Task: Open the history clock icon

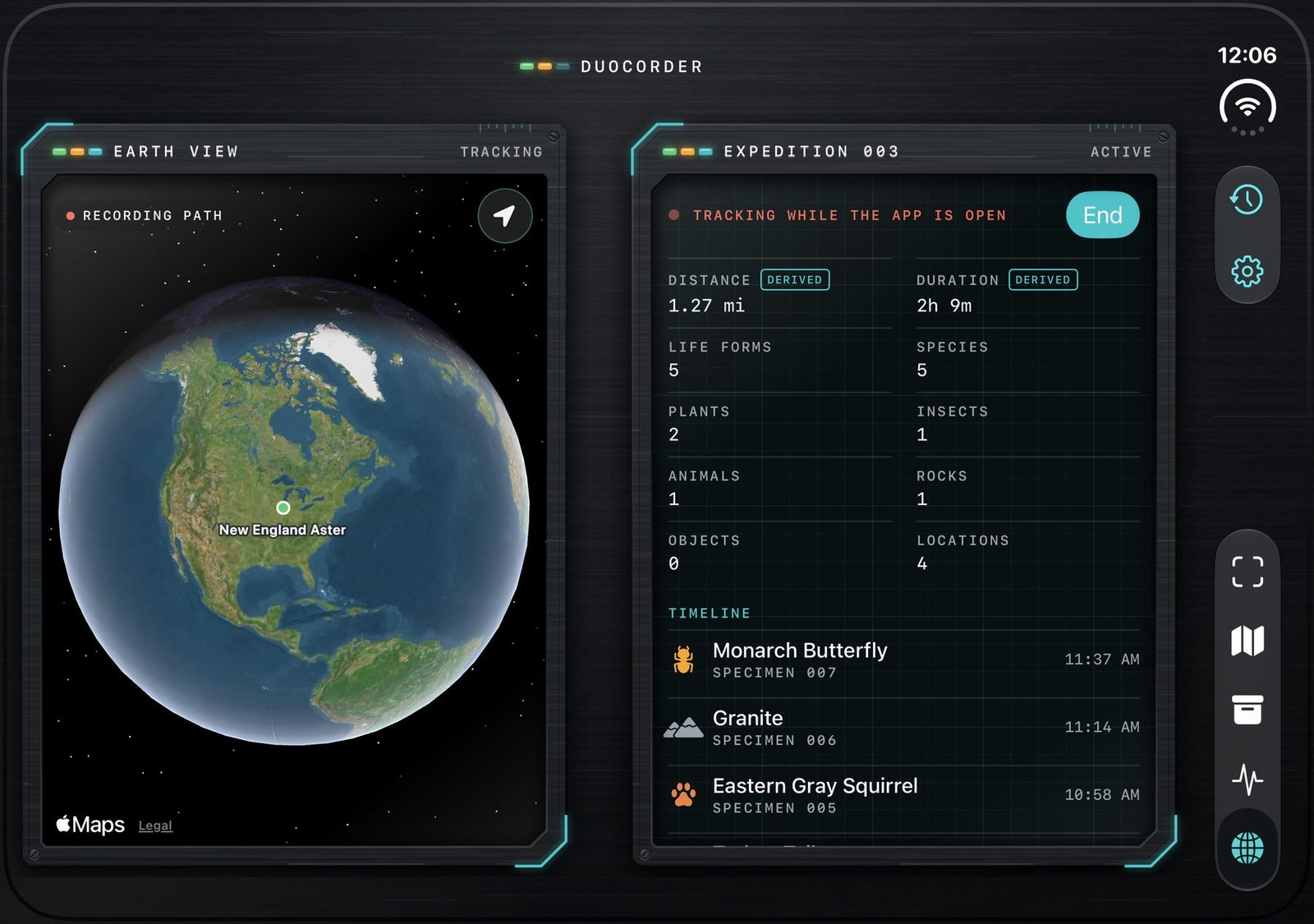Action: pyautogui.click(x=1247, y=200)
